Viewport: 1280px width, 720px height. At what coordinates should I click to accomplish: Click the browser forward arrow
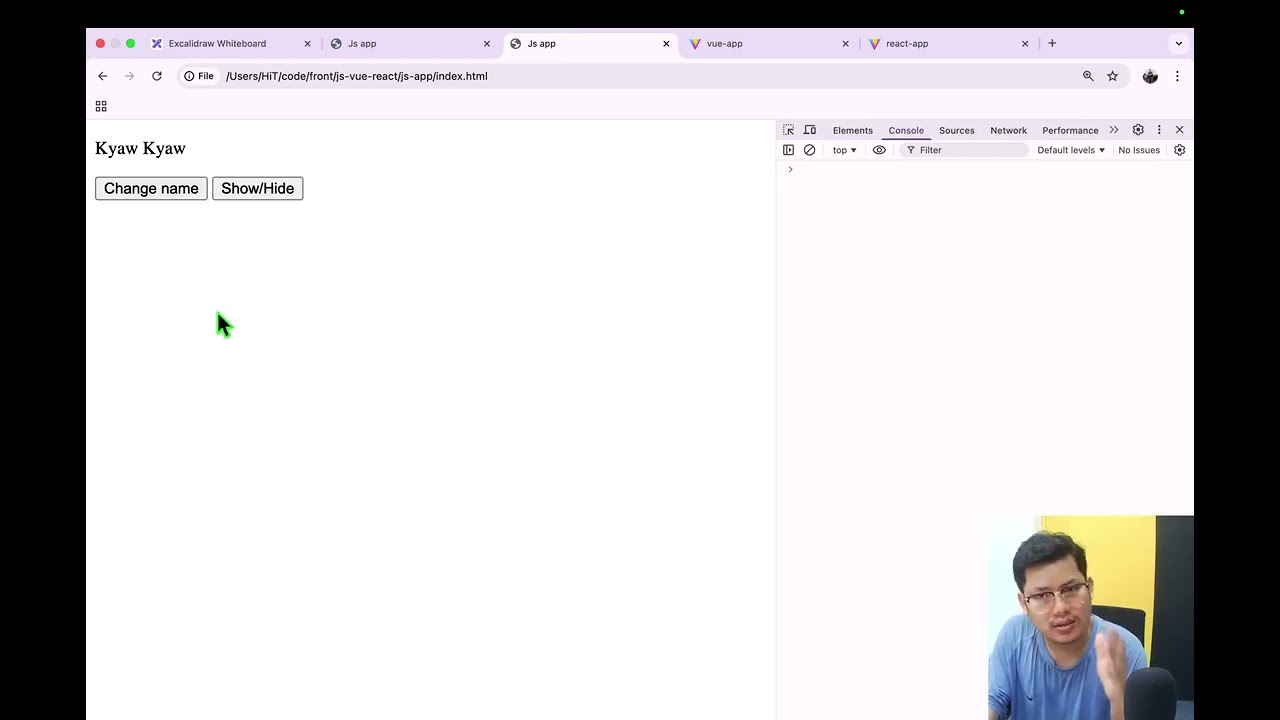click(x=129, y=76)
